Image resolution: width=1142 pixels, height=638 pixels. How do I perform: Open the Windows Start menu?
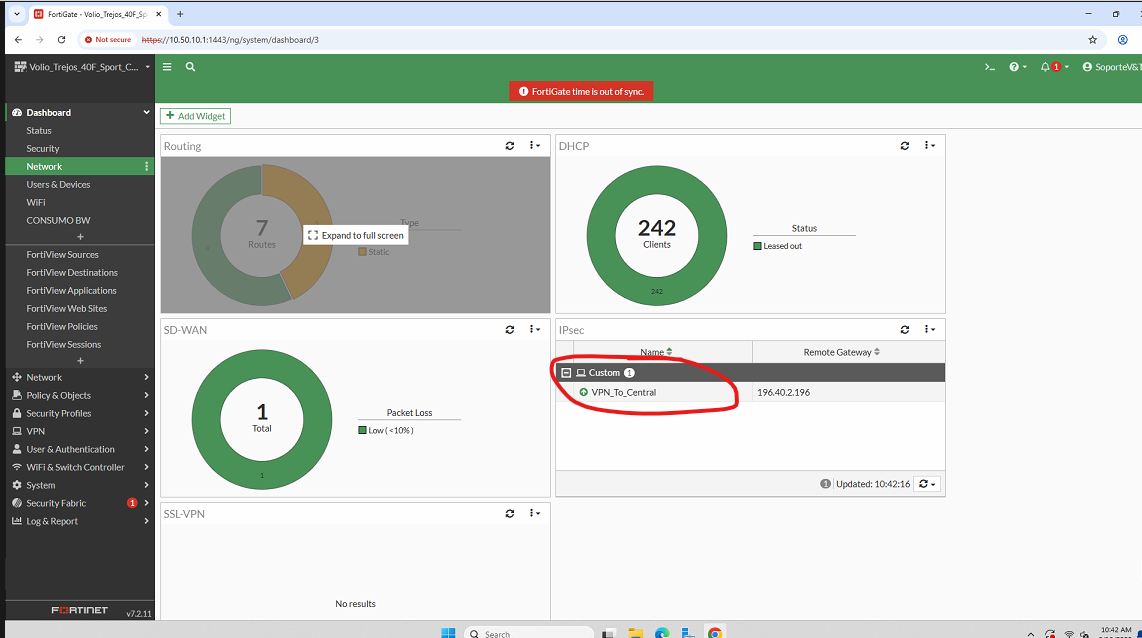click(x=448, y=633)
